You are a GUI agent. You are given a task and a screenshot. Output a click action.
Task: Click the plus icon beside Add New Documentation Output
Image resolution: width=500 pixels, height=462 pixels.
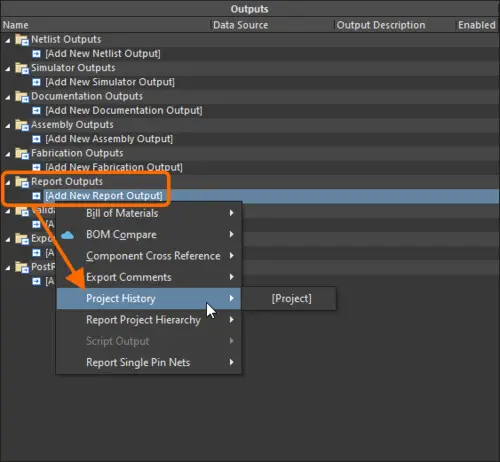36,111
